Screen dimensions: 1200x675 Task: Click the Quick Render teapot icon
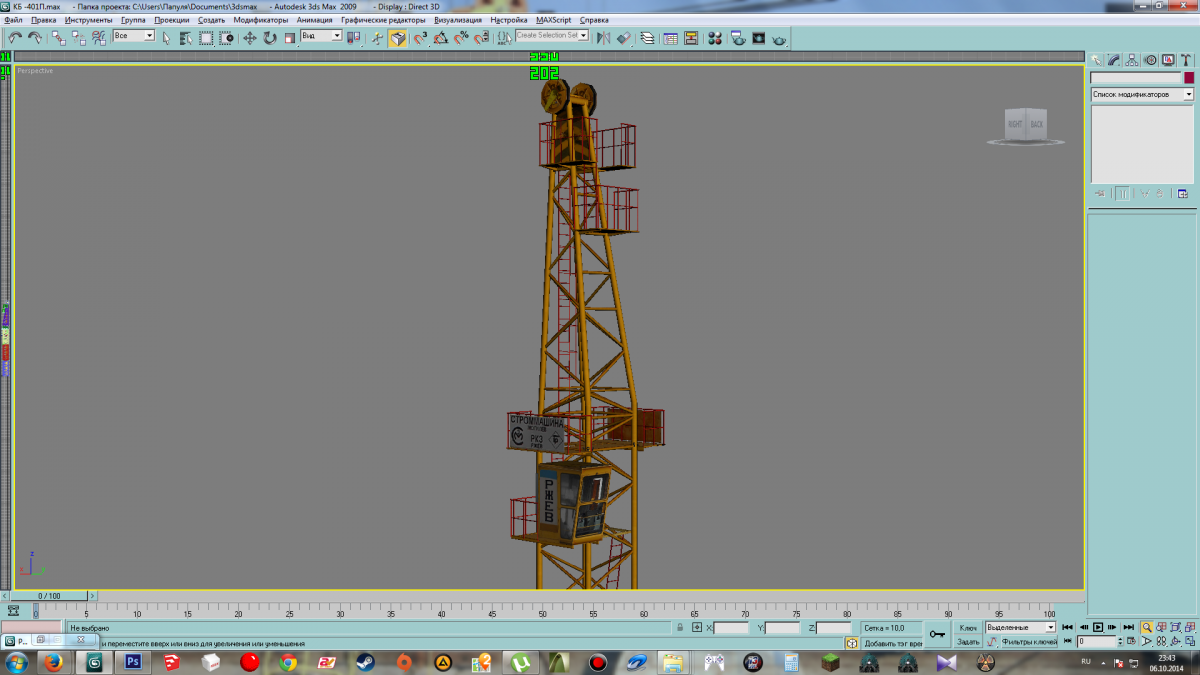[x=779, y=39]
